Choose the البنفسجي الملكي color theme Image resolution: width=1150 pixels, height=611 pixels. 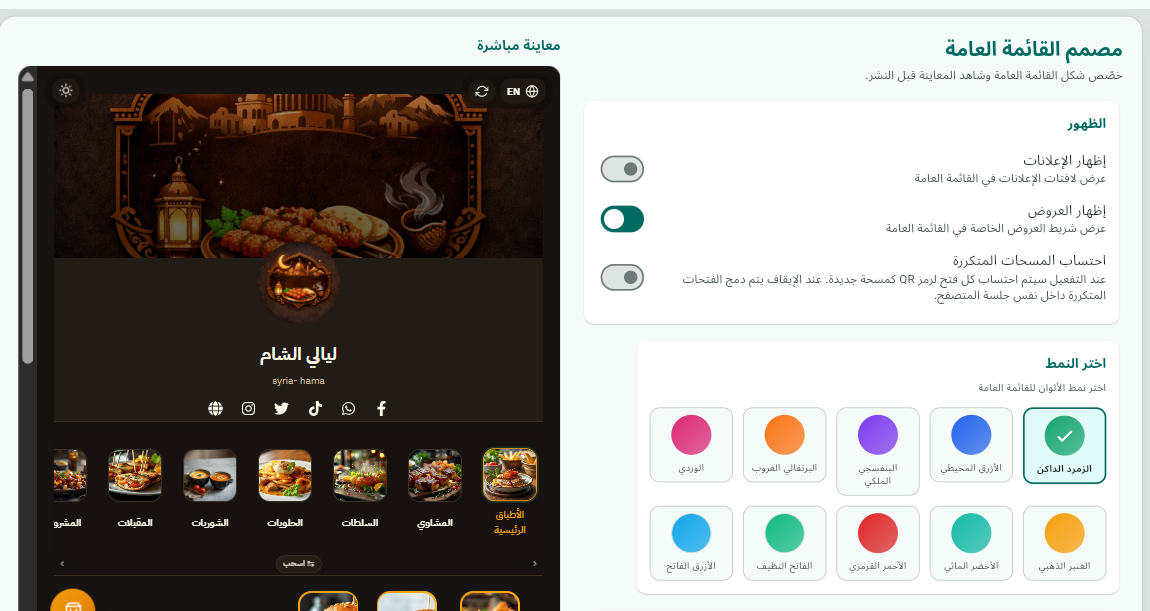pyautogui.click(x=878, y=451)
